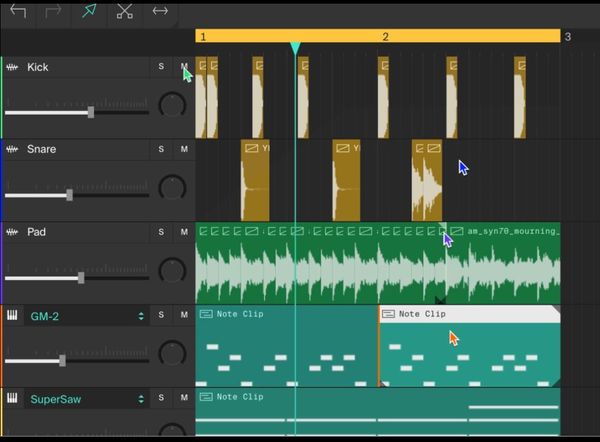The height and width of the screenshot is (442, 600).
Task: Mute the Kick track
Action: pyautogui.click(x=184, y=67)
